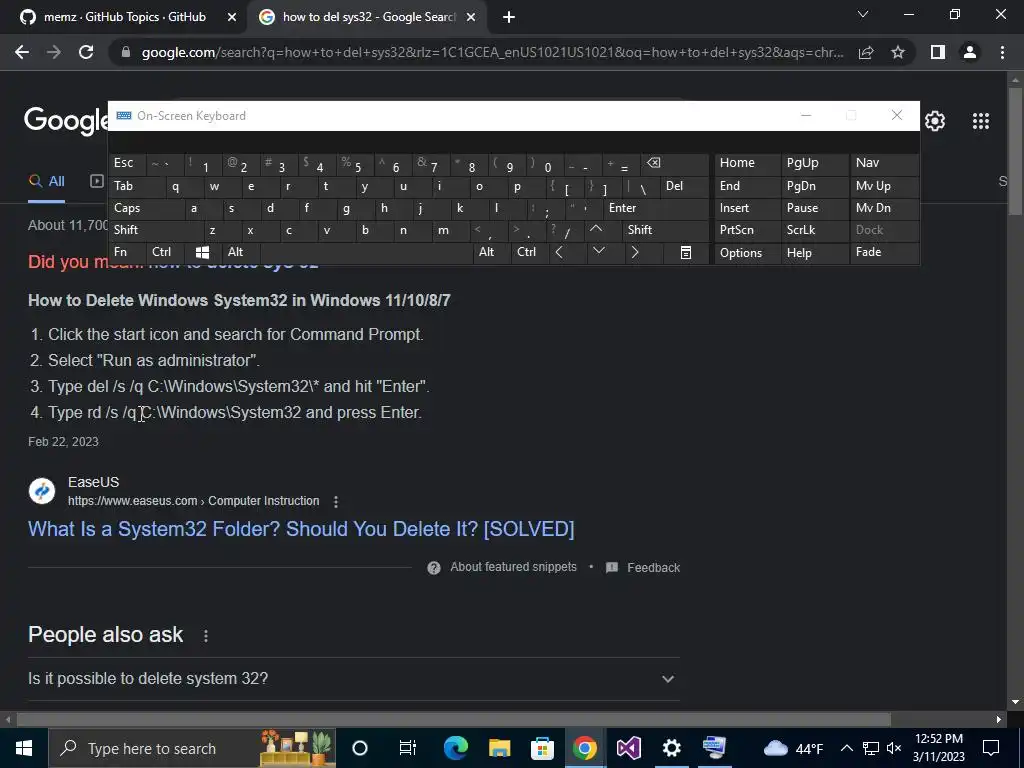This screenshot has width=1024, height=768.
Task: Toggle left Alt on On-Screen Keyboard
Action: tap(241, 252)
